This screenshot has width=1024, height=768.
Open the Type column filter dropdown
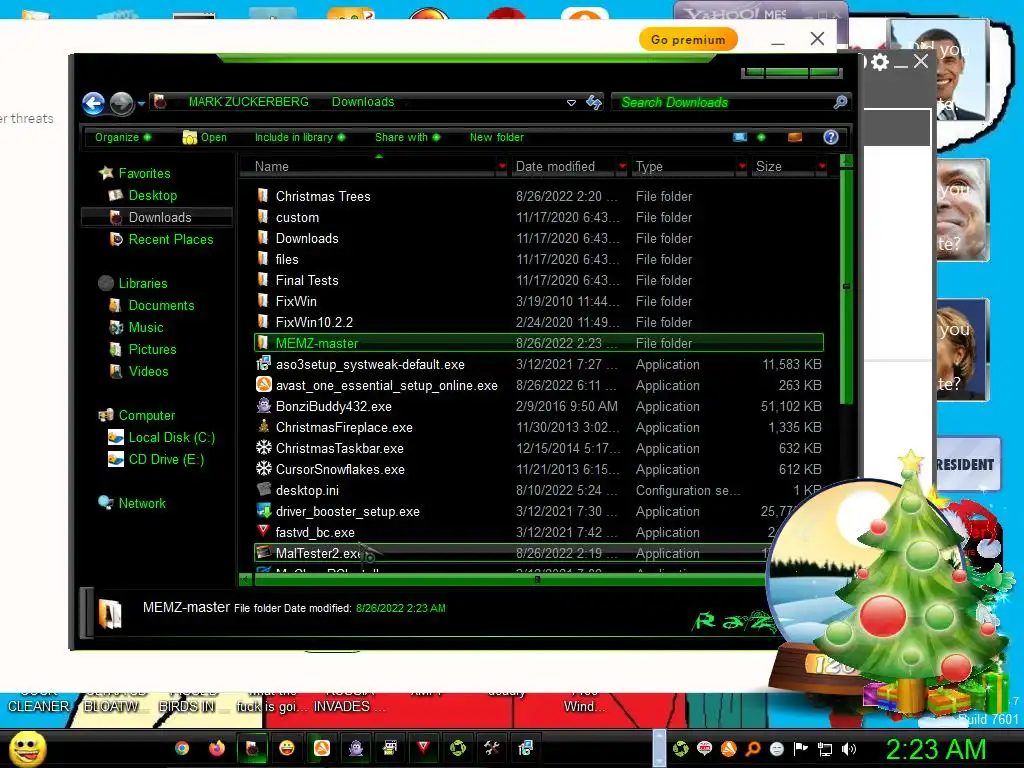743,167
